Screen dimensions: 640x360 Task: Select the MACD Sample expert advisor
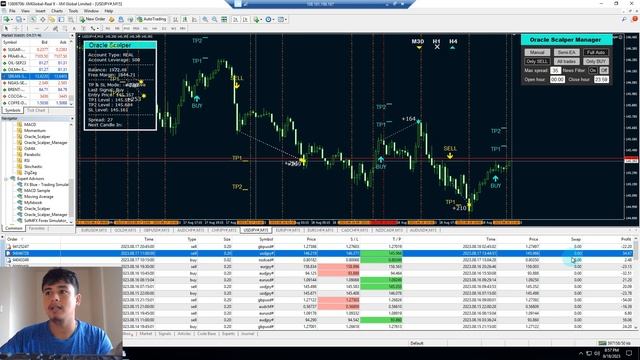tap(37, 191)
